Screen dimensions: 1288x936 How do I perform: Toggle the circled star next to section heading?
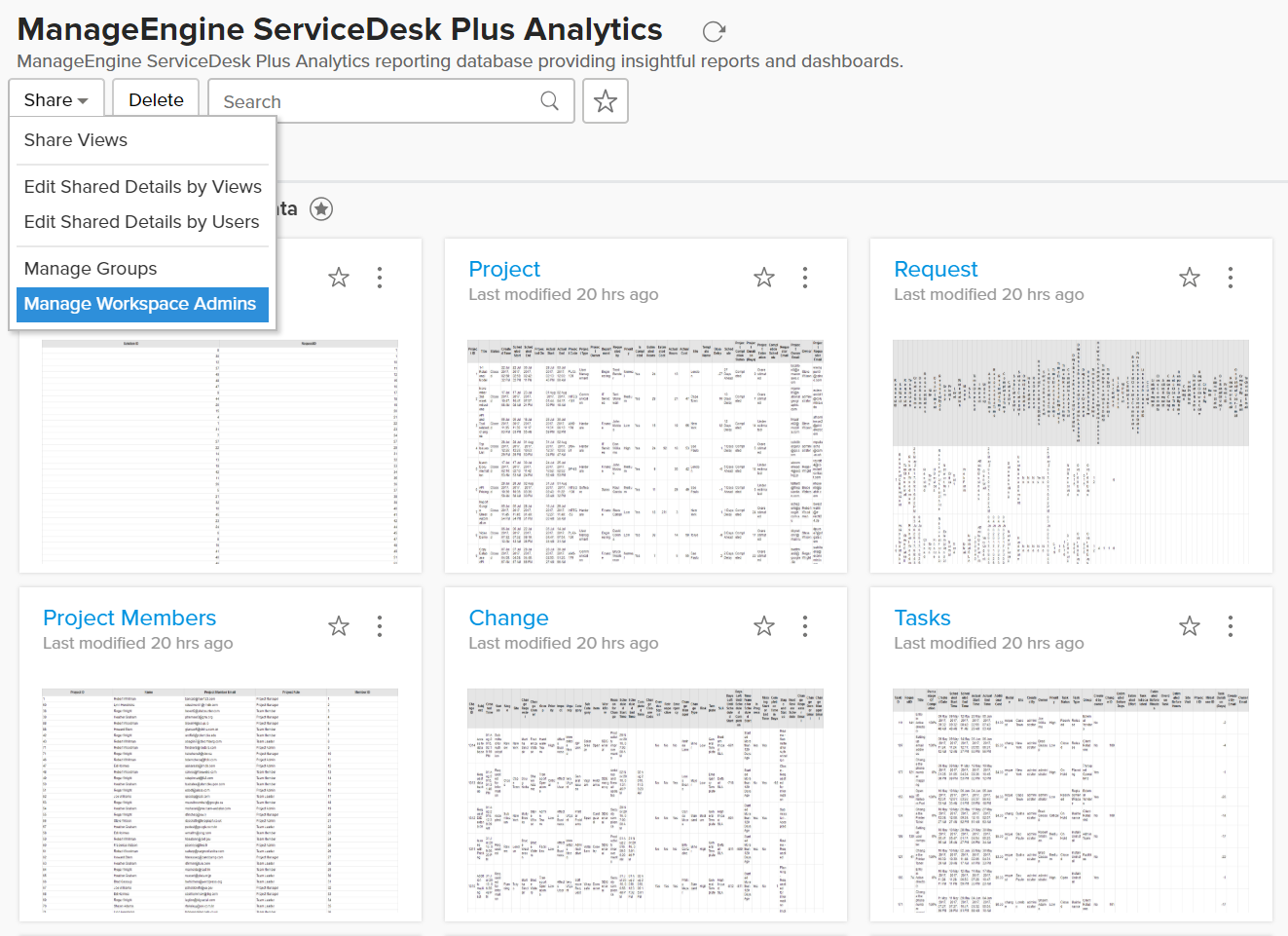click(x=321, y=208)
